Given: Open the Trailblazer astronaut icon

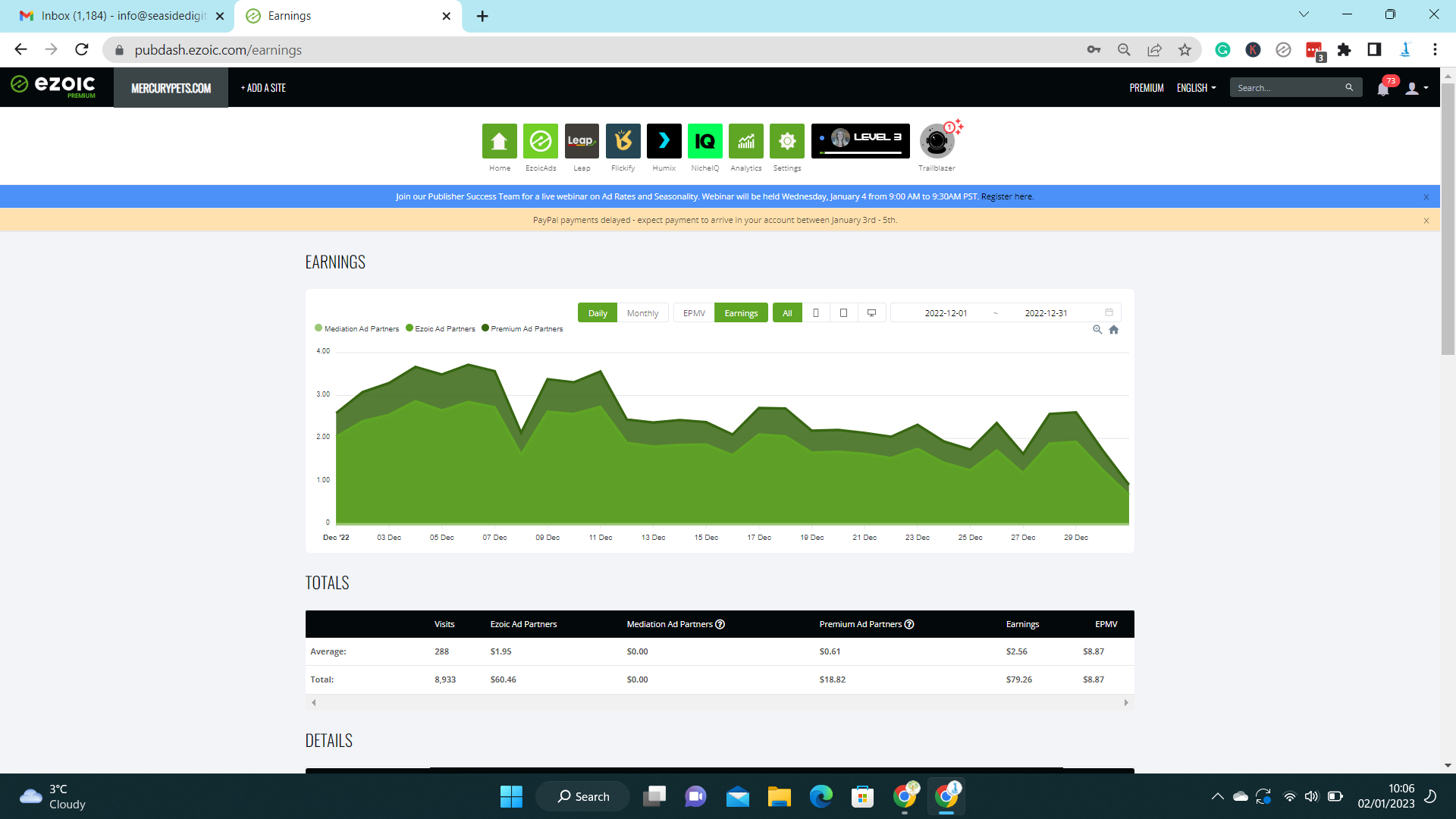Looking at the screenshot, I should coord(937,141).
